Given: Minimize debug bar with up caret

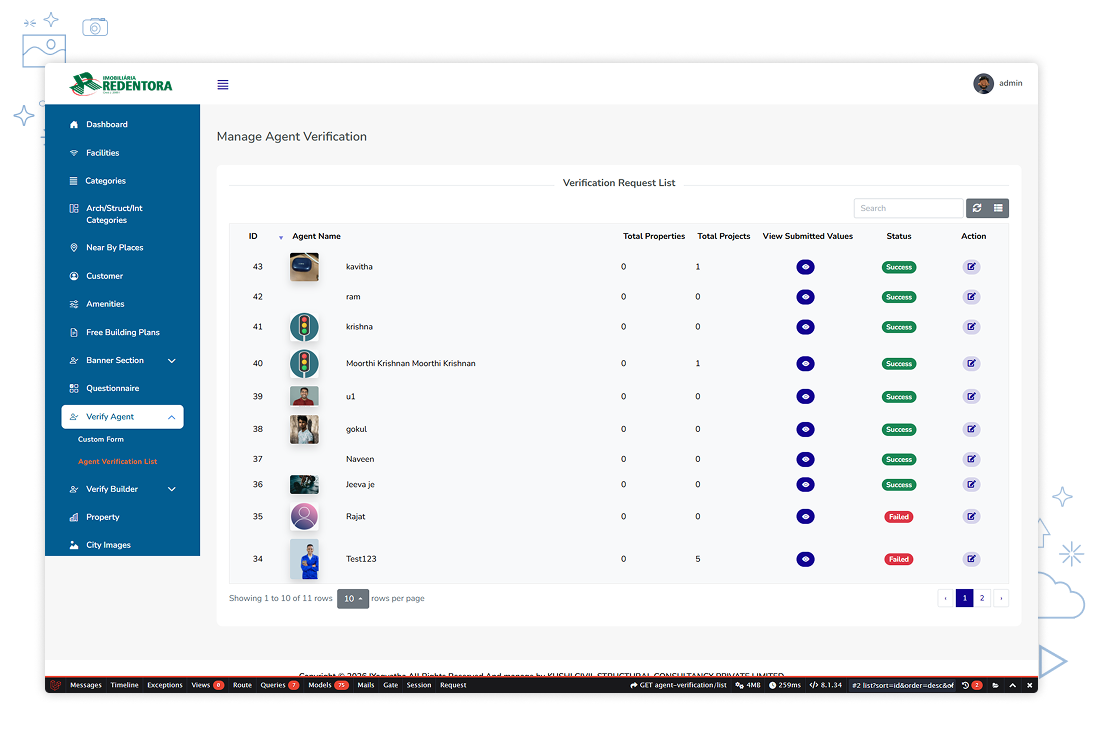Looking at the screenshot, I should point(1013,685).
